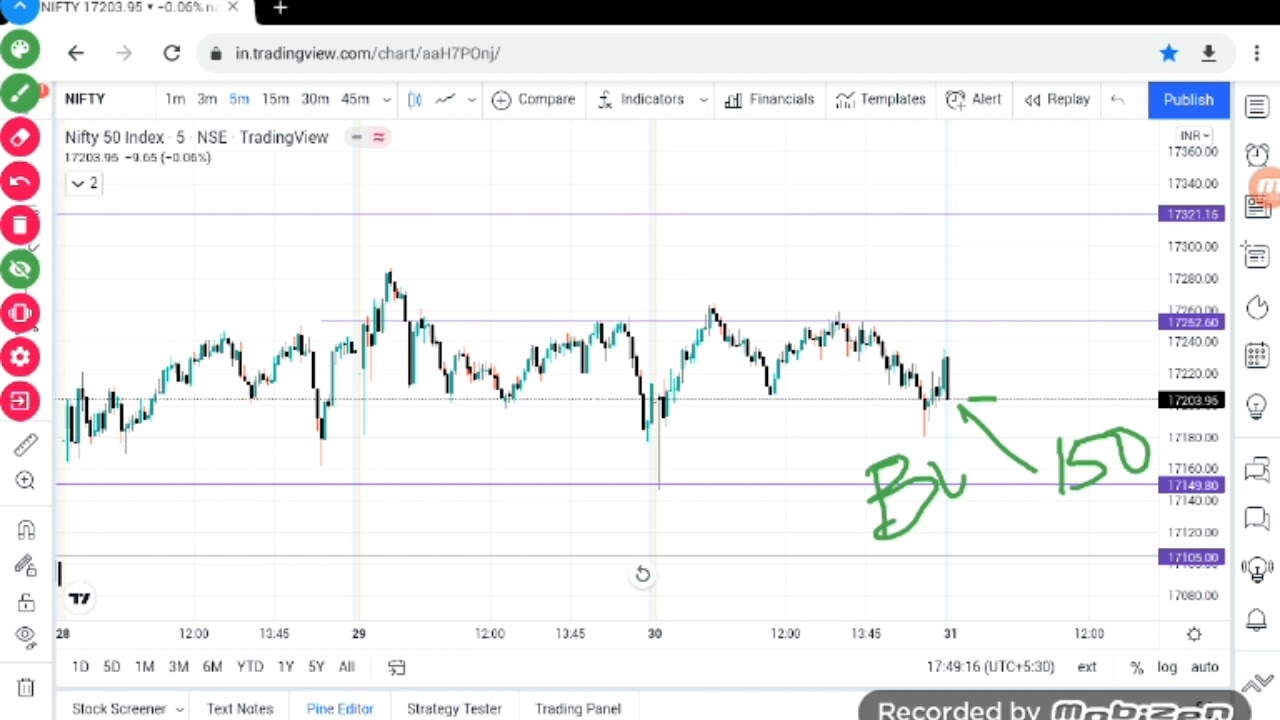The width and height of the screenshot is (1280, 720).
Task: Open browser downloads icon
Action: 1208,53
